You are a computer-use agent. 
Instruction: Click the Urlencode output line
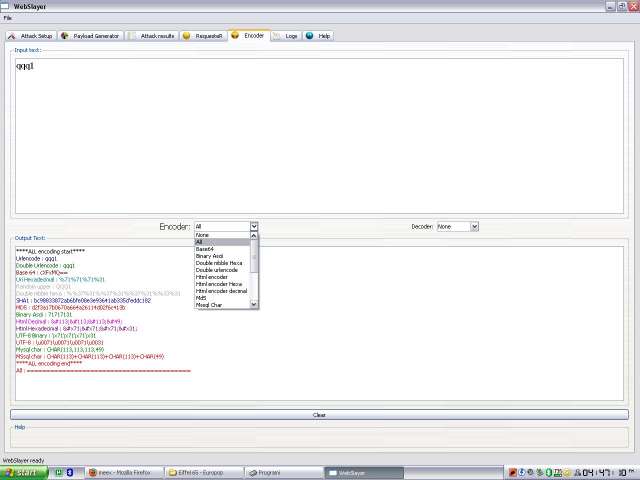(x=36, y=258)
